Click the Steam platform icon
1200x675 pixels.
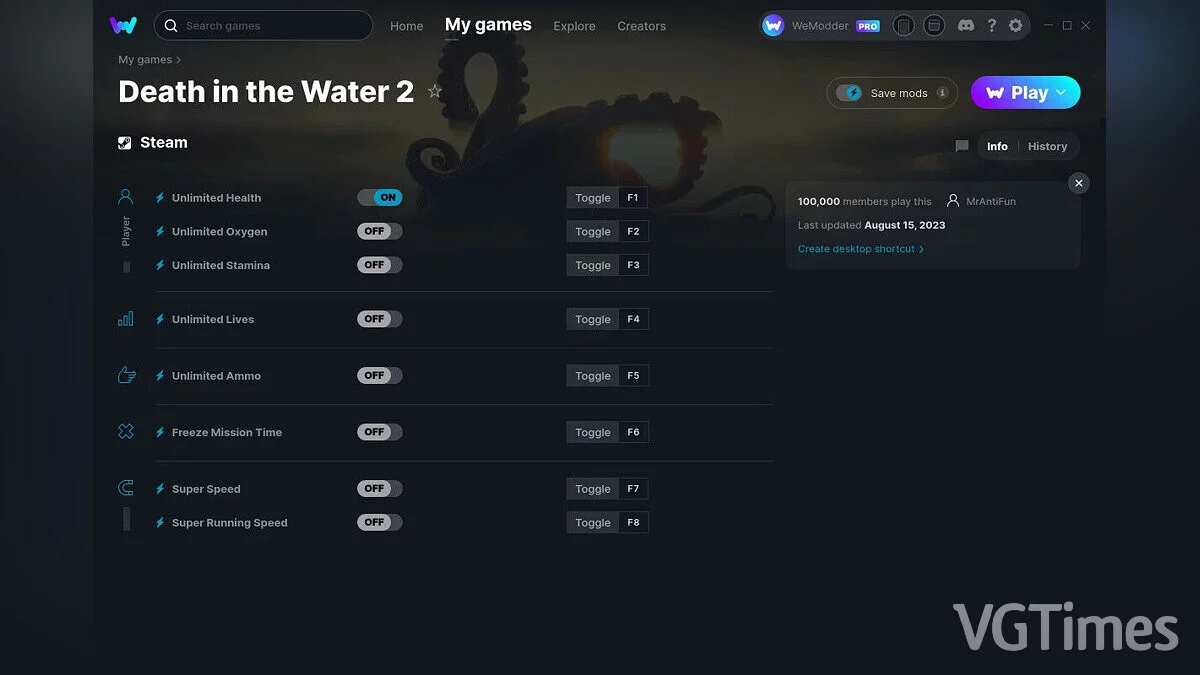(125, 143)
